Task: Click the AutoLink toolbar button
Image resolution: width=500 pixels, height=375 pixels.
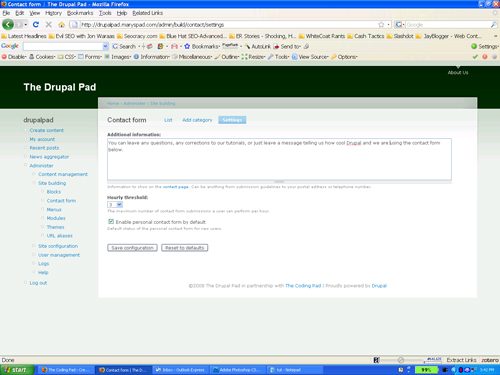Action: point(257,46)
